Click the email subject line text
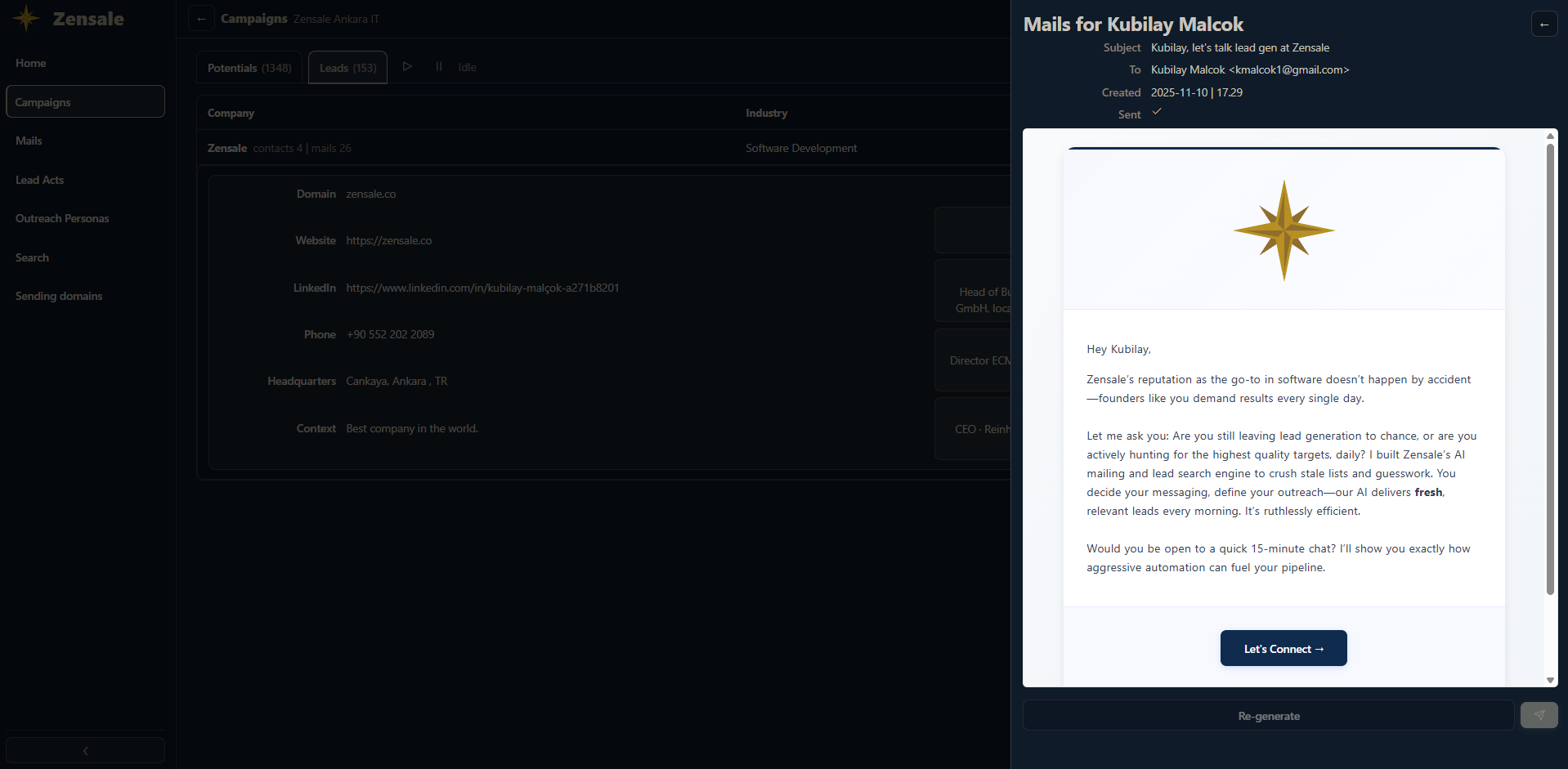The image size is (1568, 769). (x=1240, y=47)
